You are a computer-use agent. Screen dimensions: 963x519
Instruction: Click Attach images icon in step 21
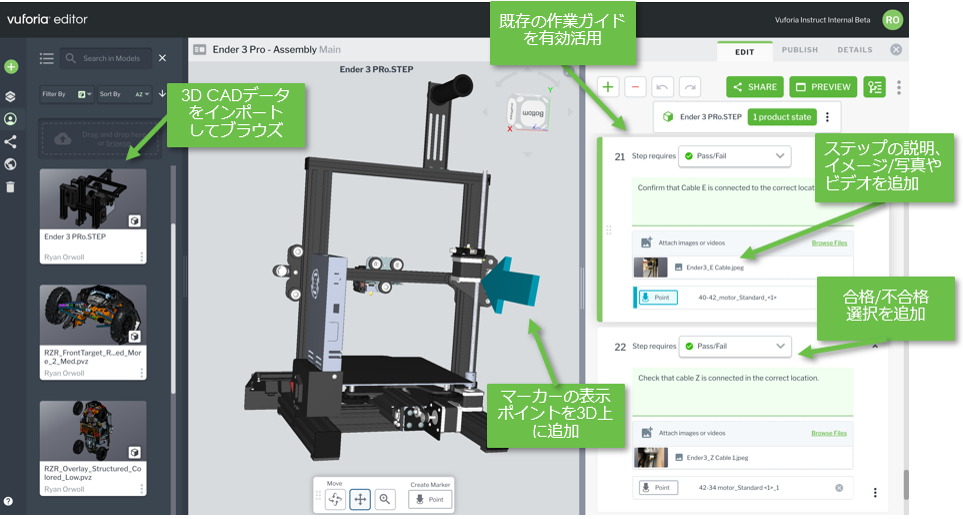coord(646,243)
